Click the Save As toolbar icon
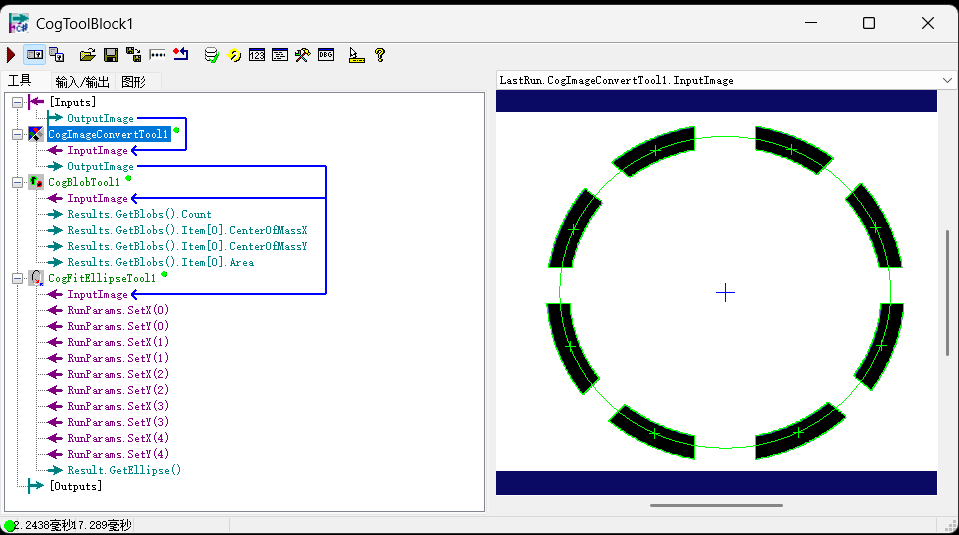959x535 pixels. point(133,55)
